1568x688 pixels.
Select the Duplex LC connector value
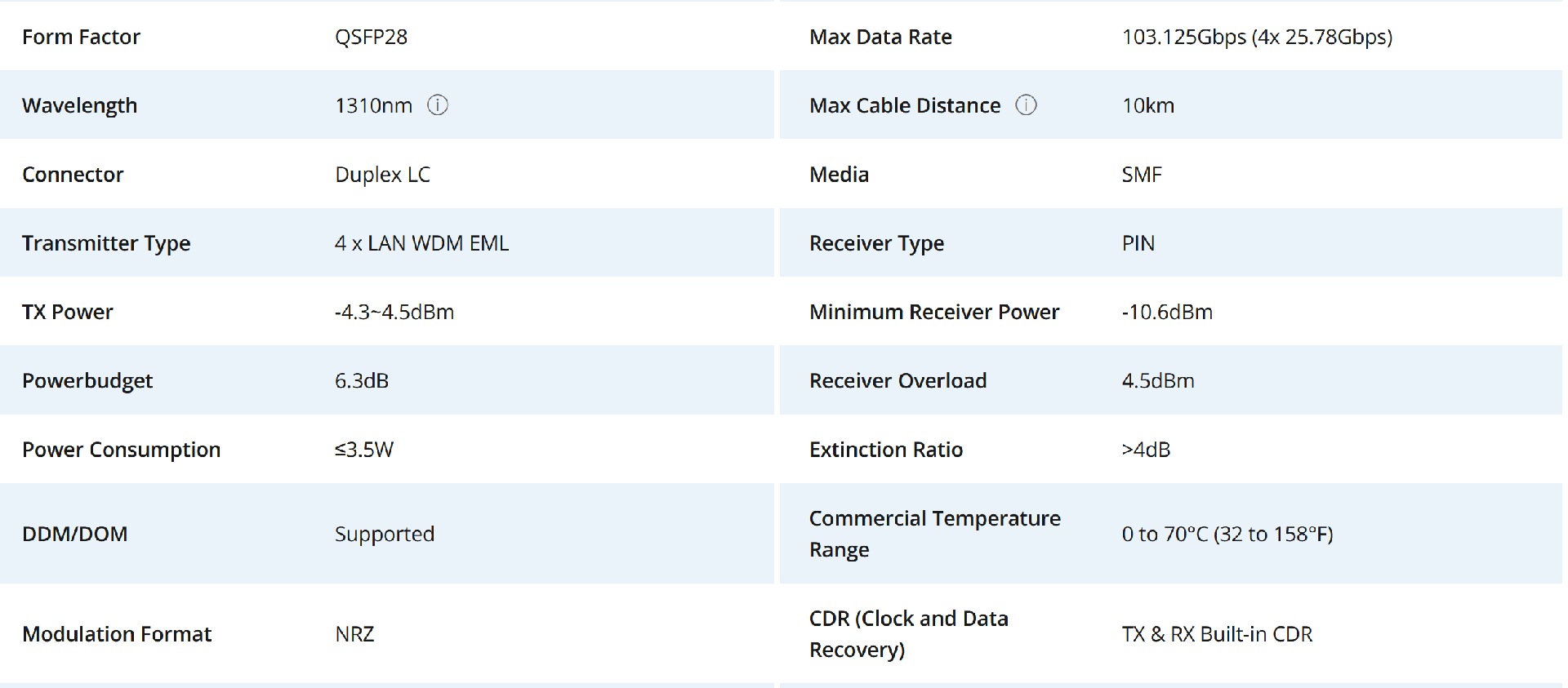[382, 175]
